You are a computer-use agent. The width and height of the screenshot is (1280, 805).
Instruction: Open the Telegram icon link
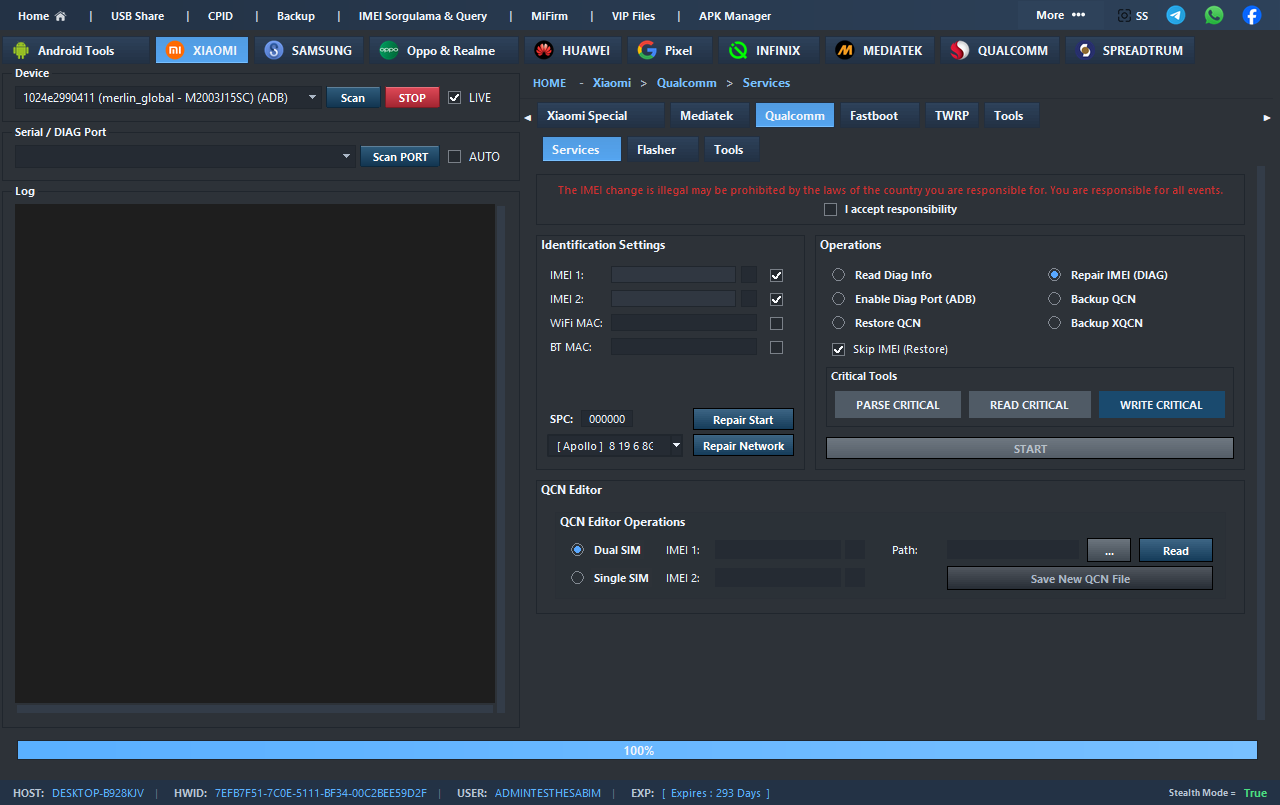click(x=1176, y=15)
